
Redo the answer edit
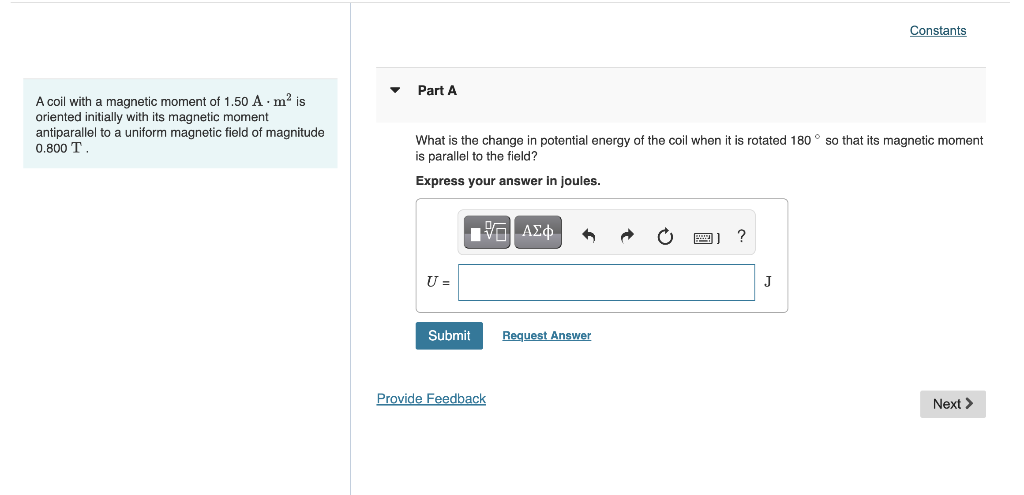(627, 236)
